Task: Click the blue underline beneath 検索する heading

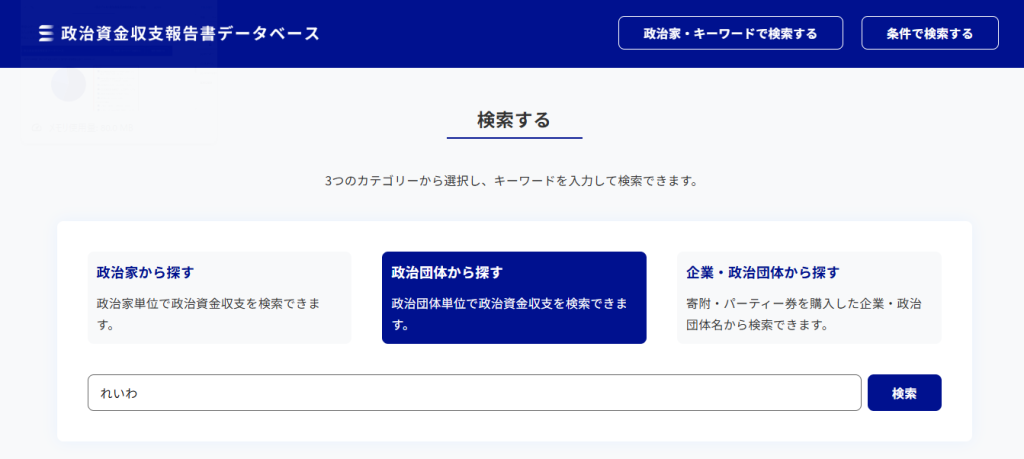Action: pos(514,138)
